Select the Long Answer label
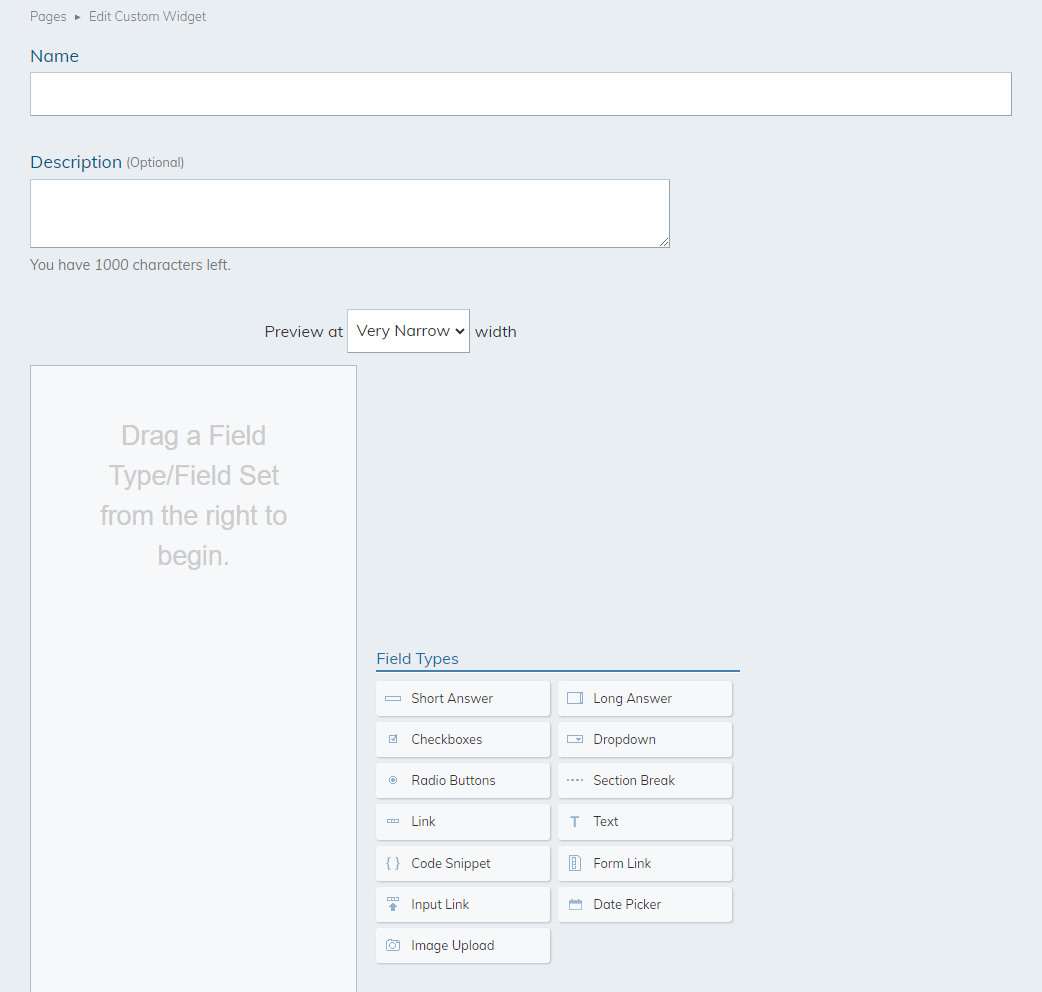This screenshot has height=992, width=1042. point(633,698)
